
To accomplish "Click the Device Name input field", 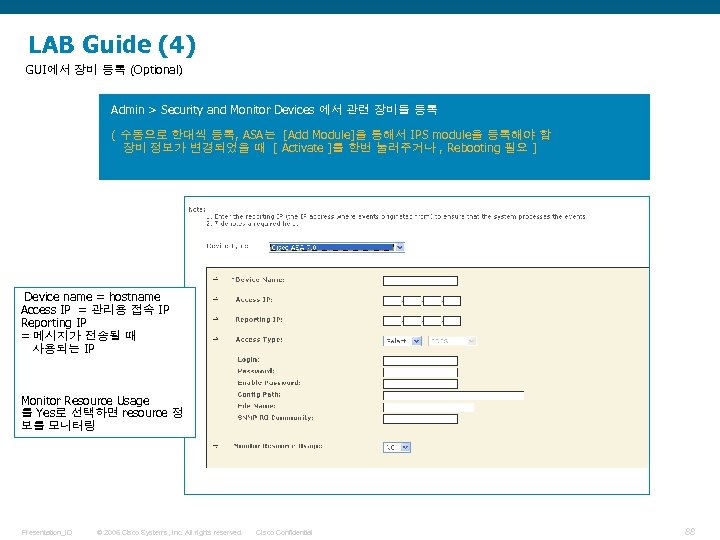I will 420,281.
